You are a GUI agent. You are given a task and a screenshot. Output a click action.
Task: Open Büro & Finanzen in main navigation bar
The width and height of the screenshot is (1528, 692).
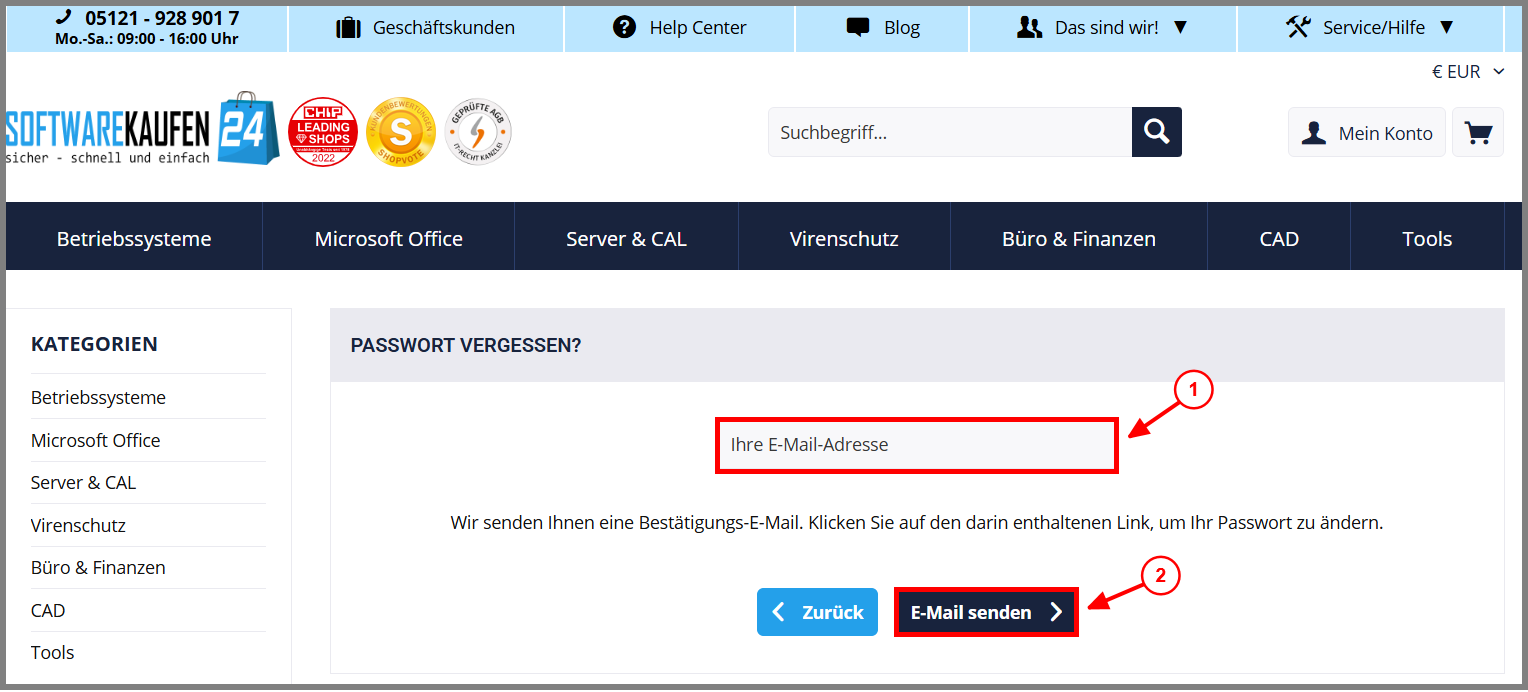click(1079, 239)
